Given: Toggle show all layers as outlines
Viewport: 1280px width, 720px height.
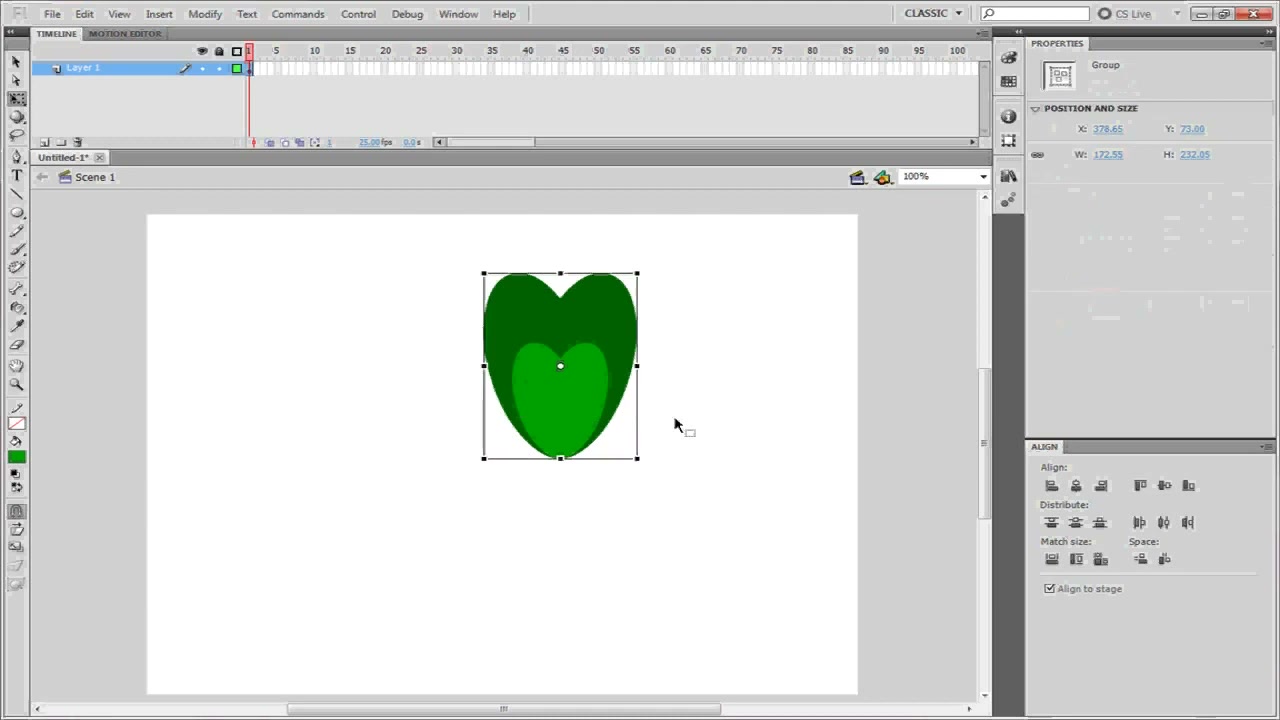Looking at the screenshot, I should pyautogui.click(x=236, y=51).
